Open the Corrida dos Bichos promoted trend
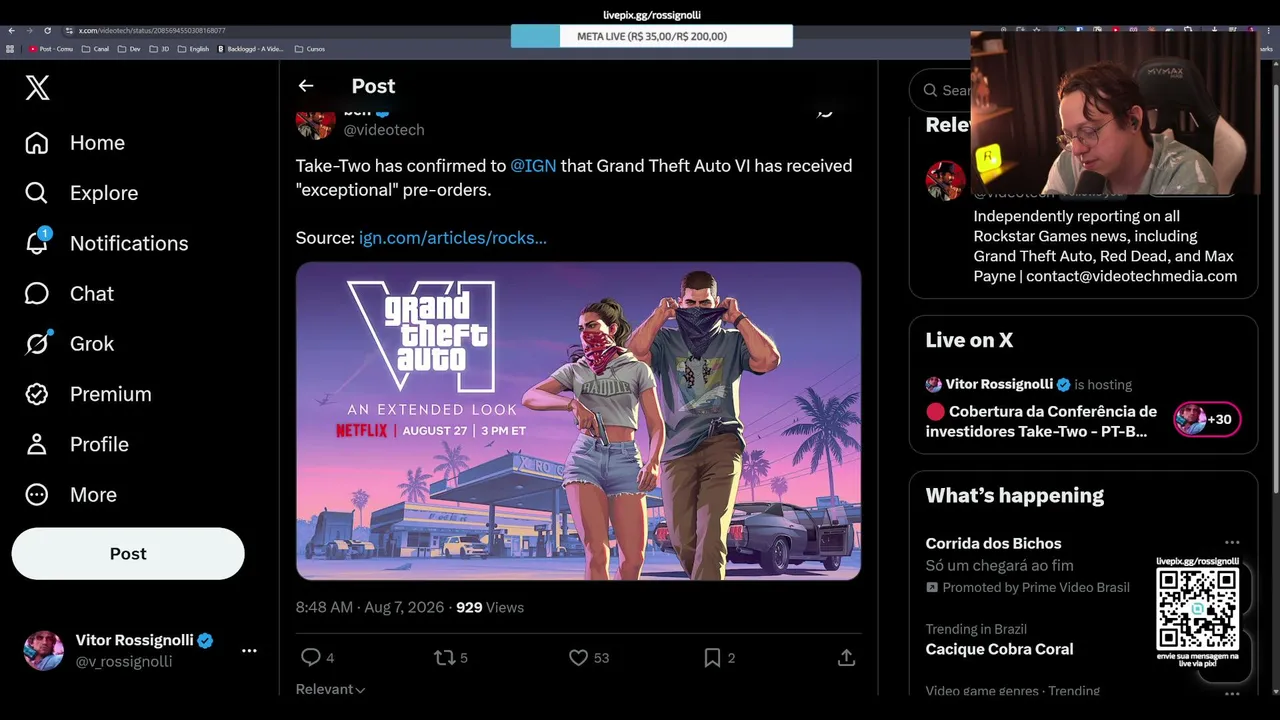1280x720 pixels. (x=993, y=543)
